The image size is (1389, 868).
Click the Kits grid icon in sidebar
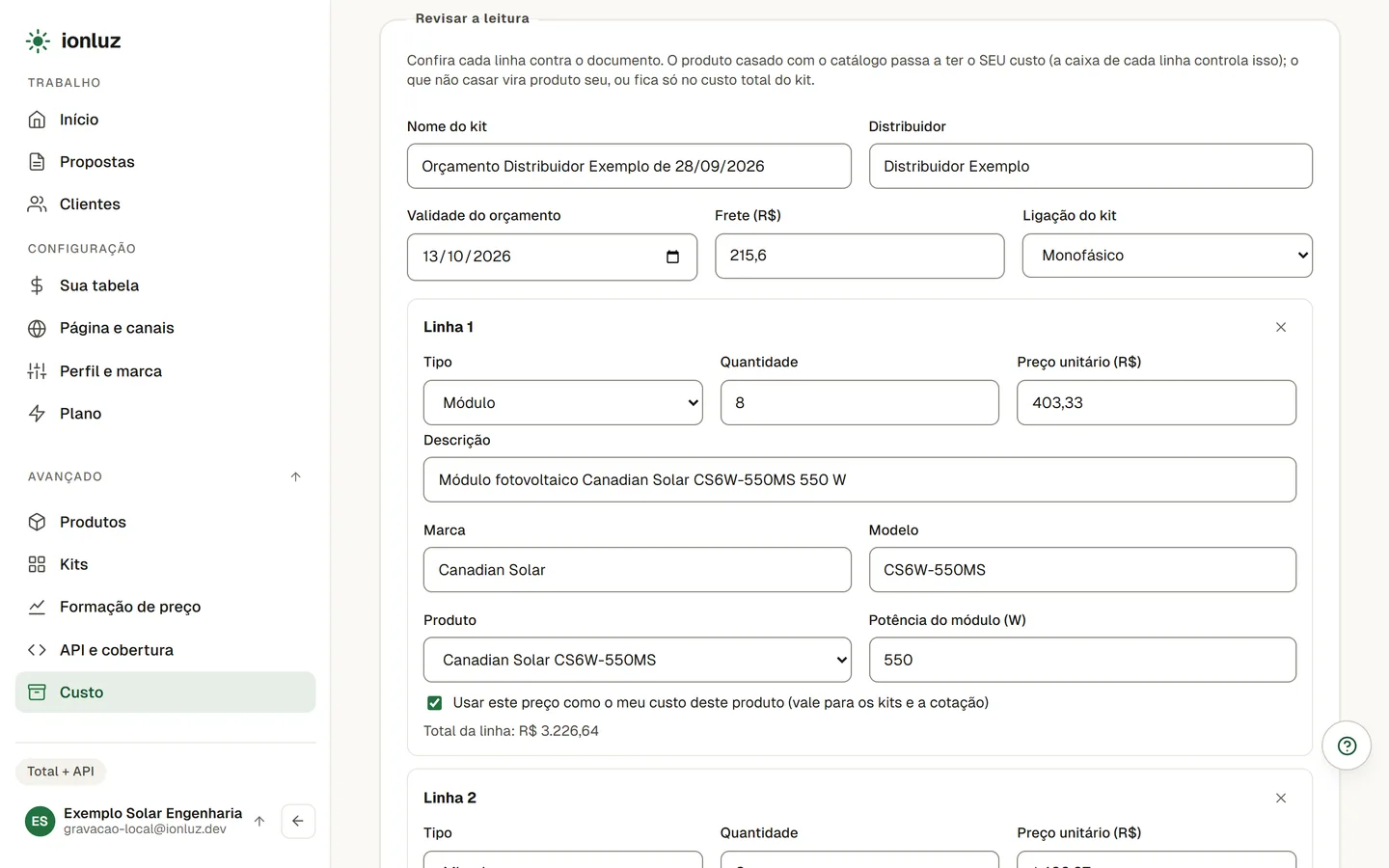[37, 564]
